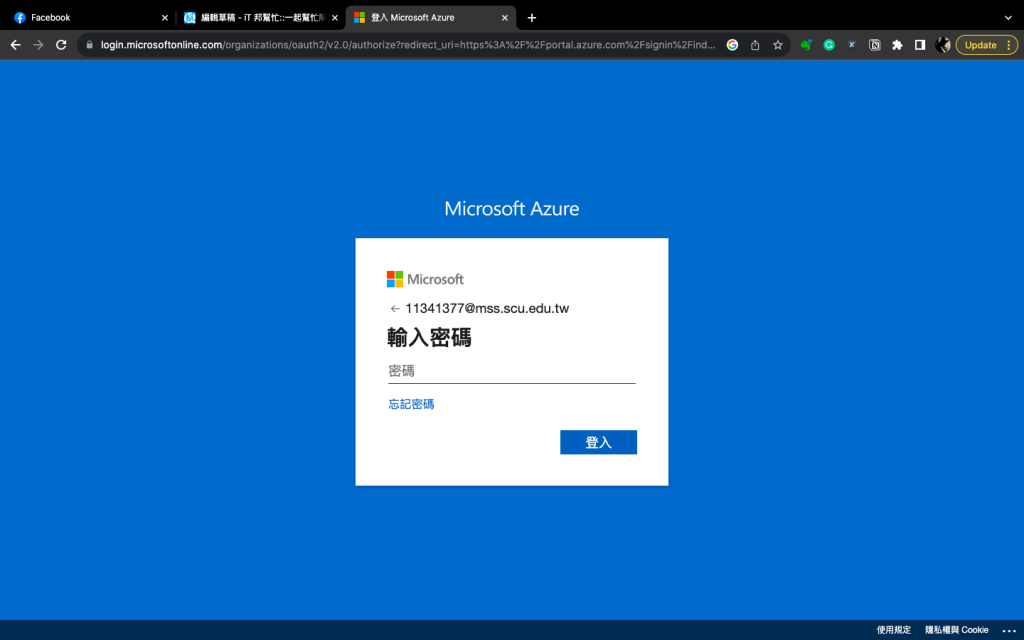Image resolution: width=1024 pixels, height=640 pixels.
Task: Click the Google icon in address bar
Action: (x=732, y=45)
